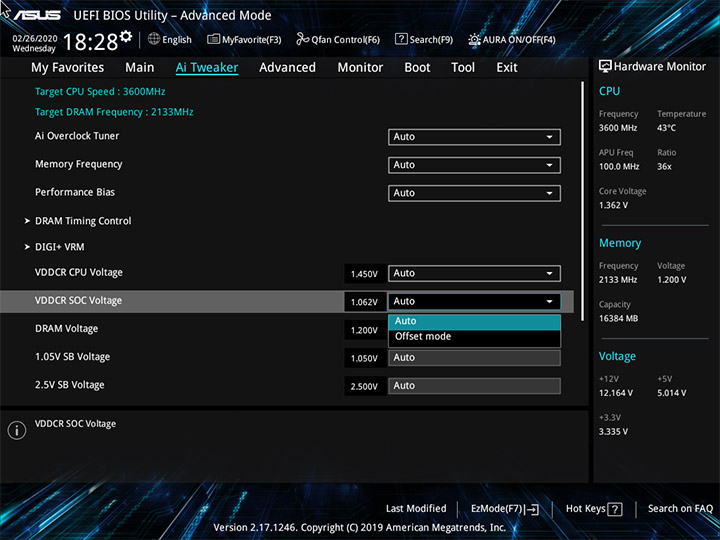Screen dimensions: 720x540
Task: Click the globe language icon
Action: pyautogui.click(x=154, y=39)
